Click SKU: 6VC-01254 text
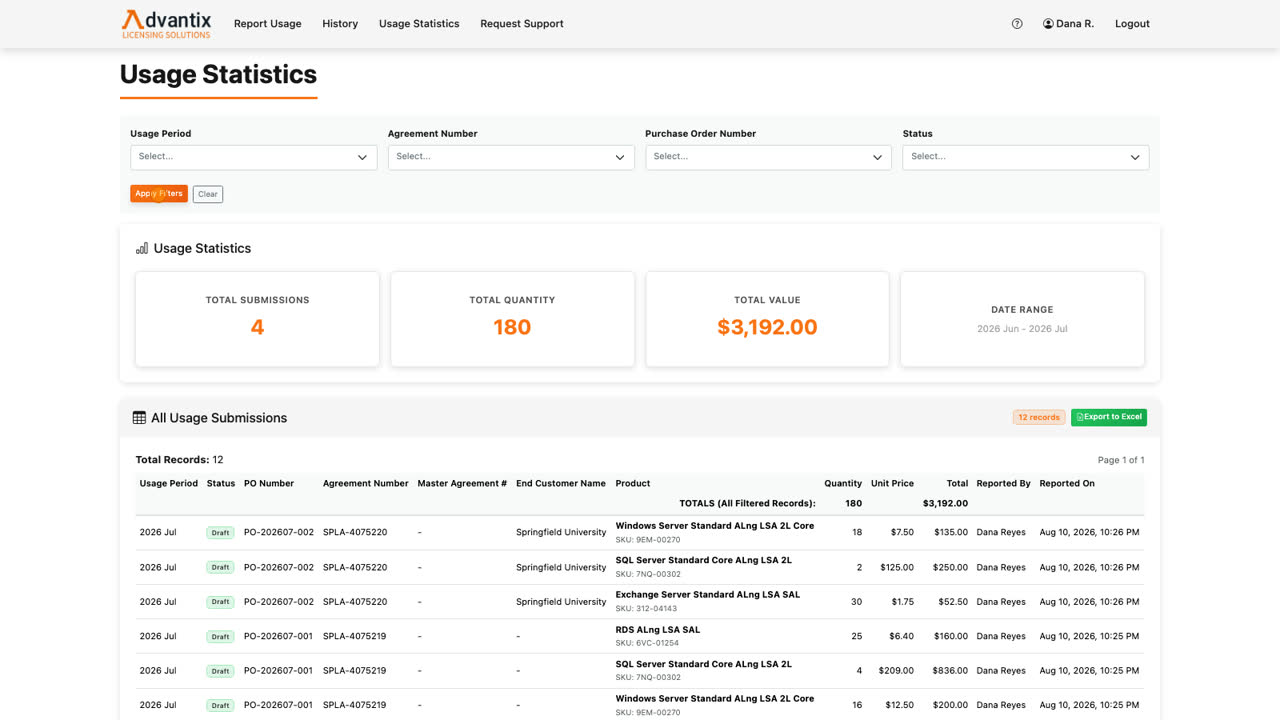 pyautogui.click(x=647, y=643)
